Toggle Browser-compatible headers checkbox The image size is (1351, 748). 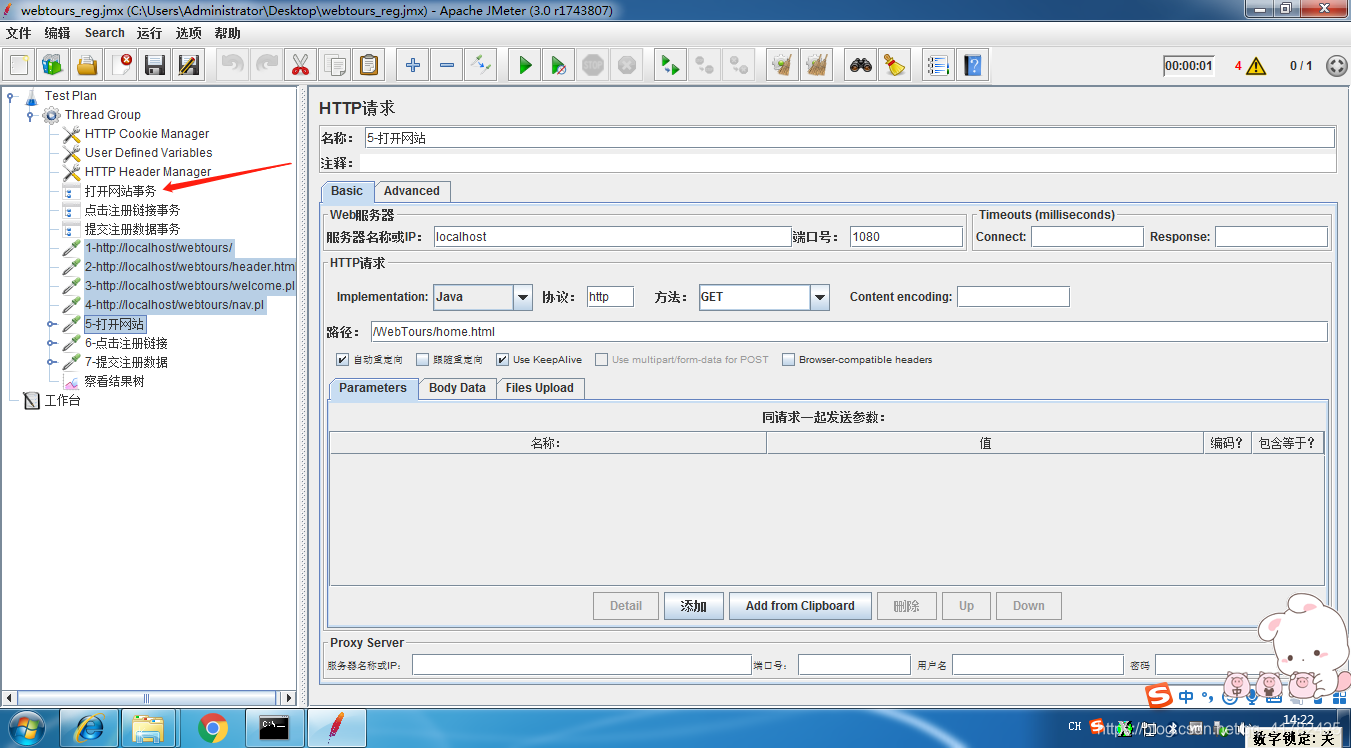[788, 359]
